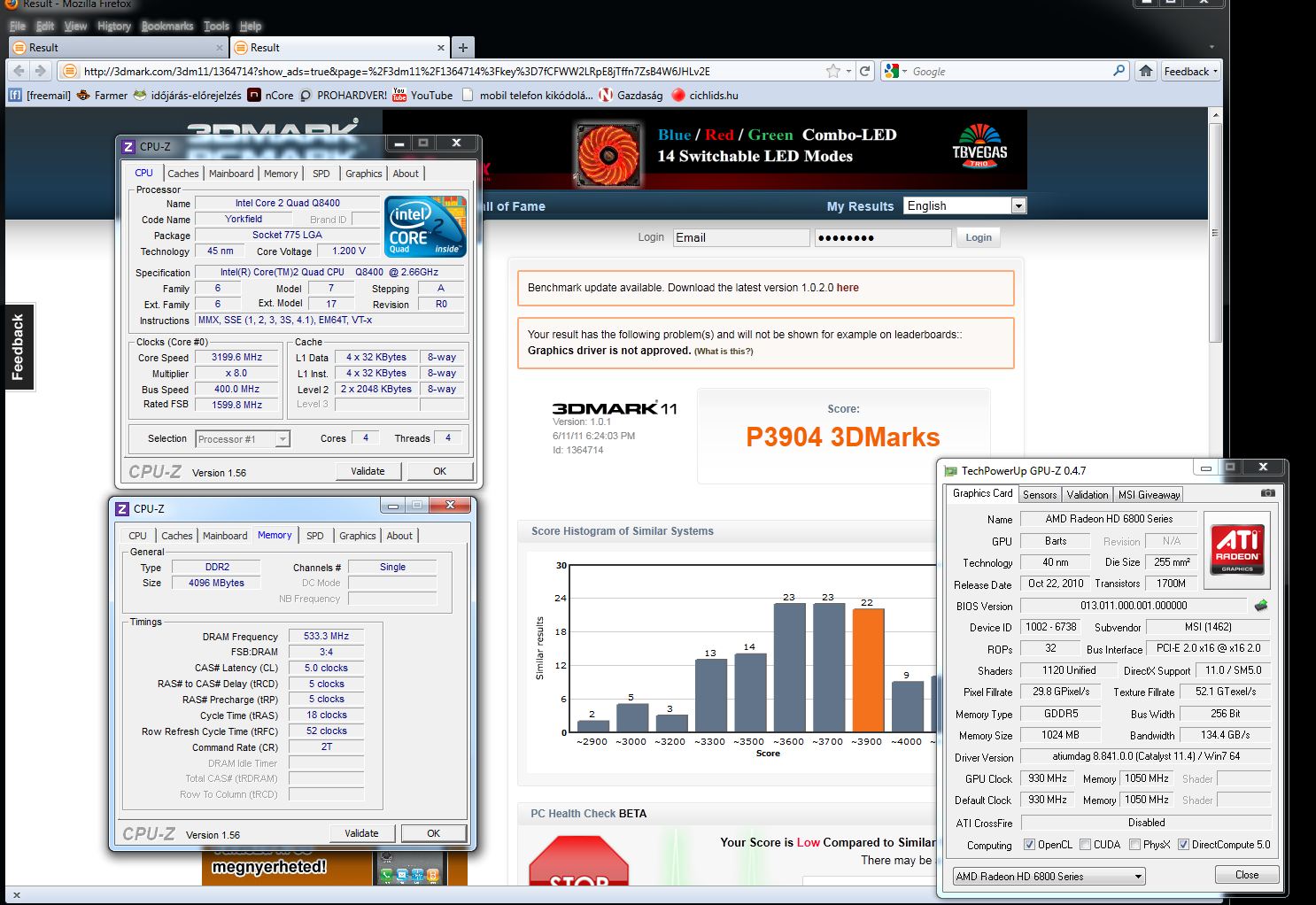Screen dimensions: 1316x905
Task: Open the English language dropdown
Action: click(x=964, y=205)
